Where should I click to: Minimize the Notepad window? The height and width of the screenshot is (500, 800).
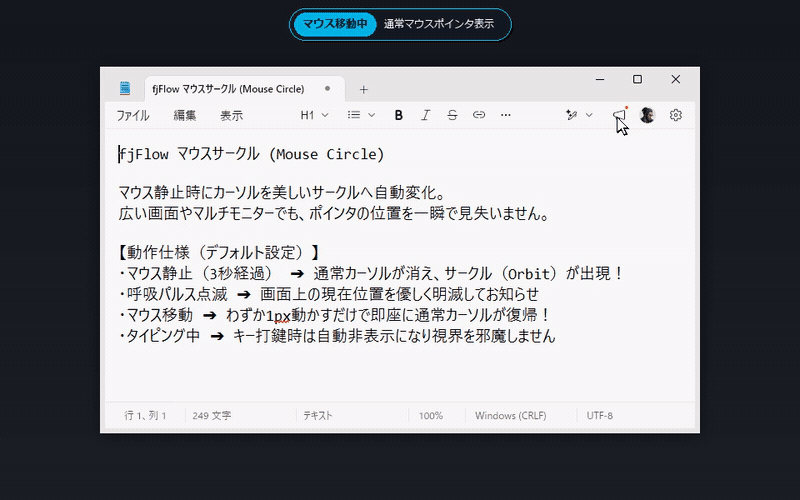coord(600,80)
